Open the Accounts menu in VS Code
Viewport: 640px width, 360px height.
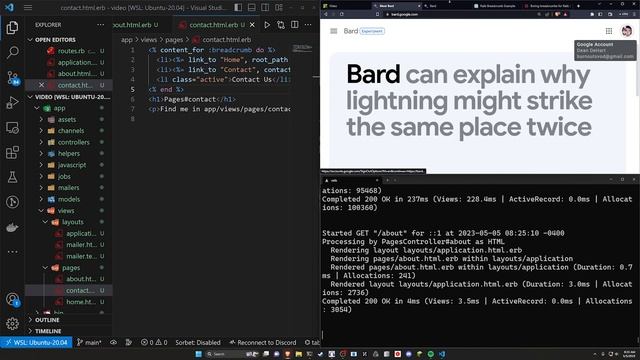point(12,300)
